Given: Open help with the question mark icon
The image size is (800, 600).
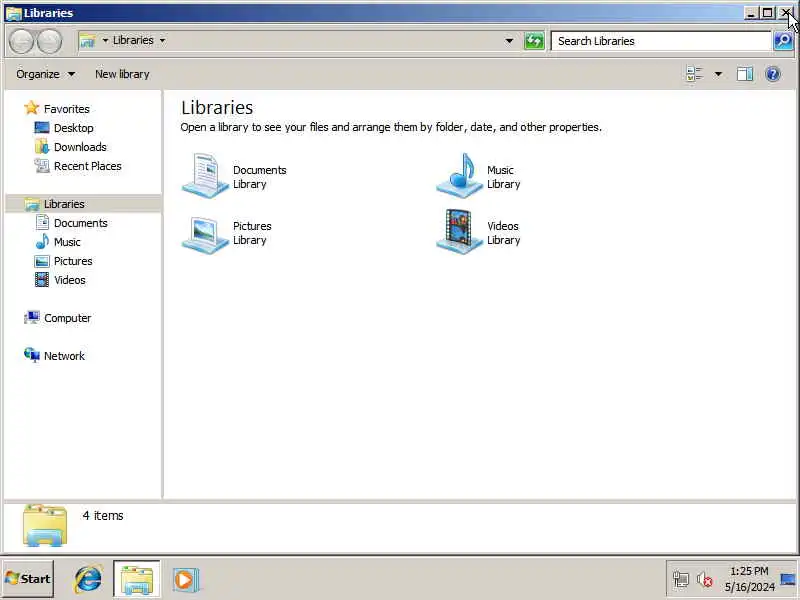Looking at the screenshot, I should tap(773, 74).
